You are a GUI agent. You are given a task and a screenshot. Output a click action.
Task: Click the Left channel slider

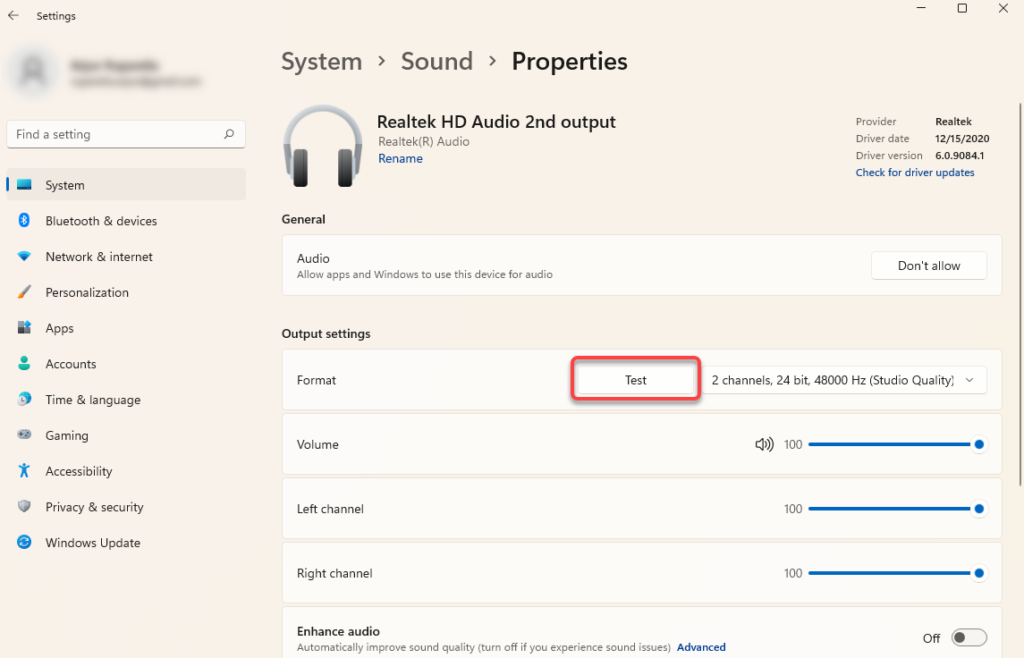coord(890,509)
